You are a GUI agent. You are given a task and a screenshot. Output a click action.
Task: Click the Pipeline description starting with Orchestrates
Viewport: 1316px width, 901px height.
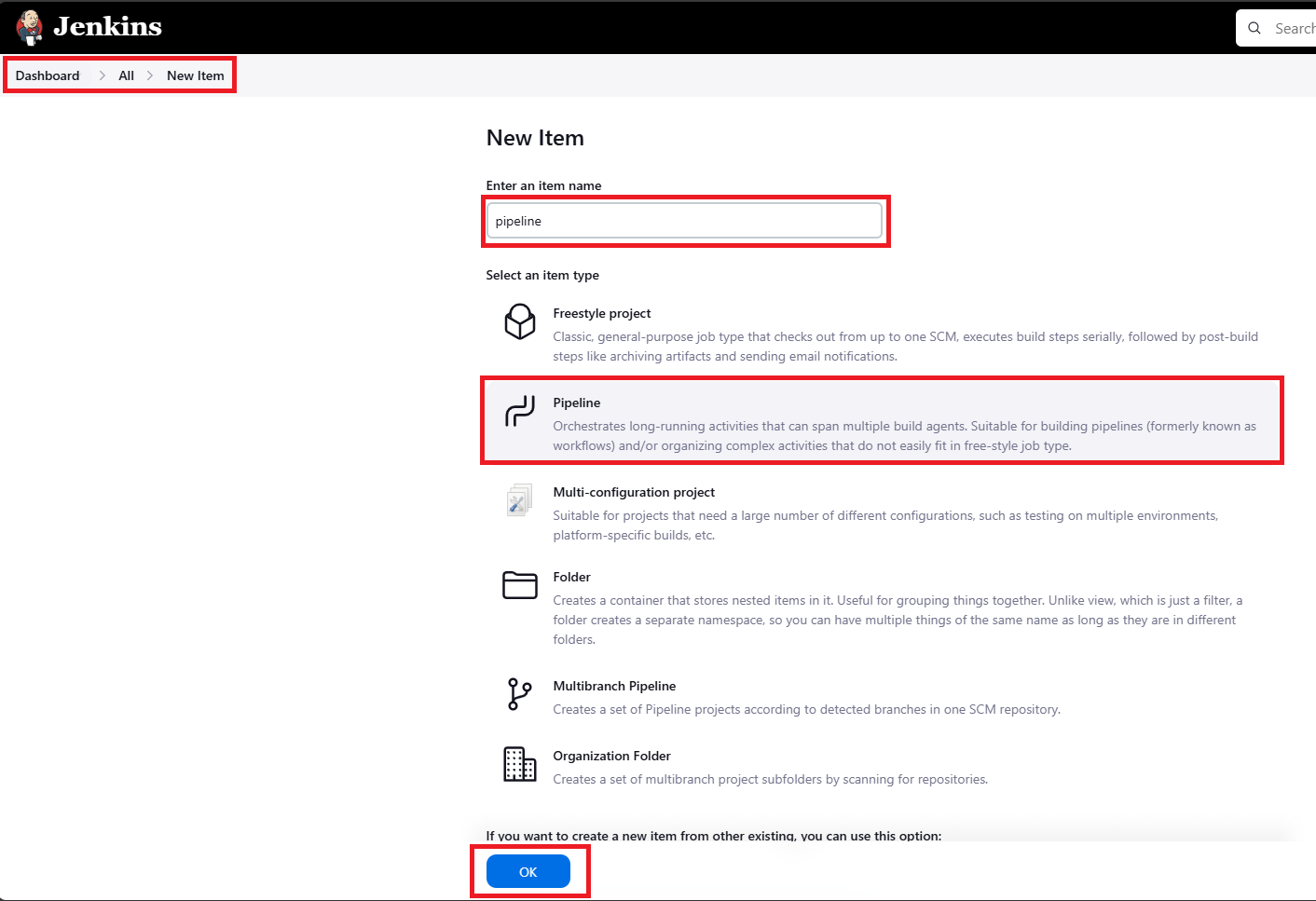tap(905, 436)
